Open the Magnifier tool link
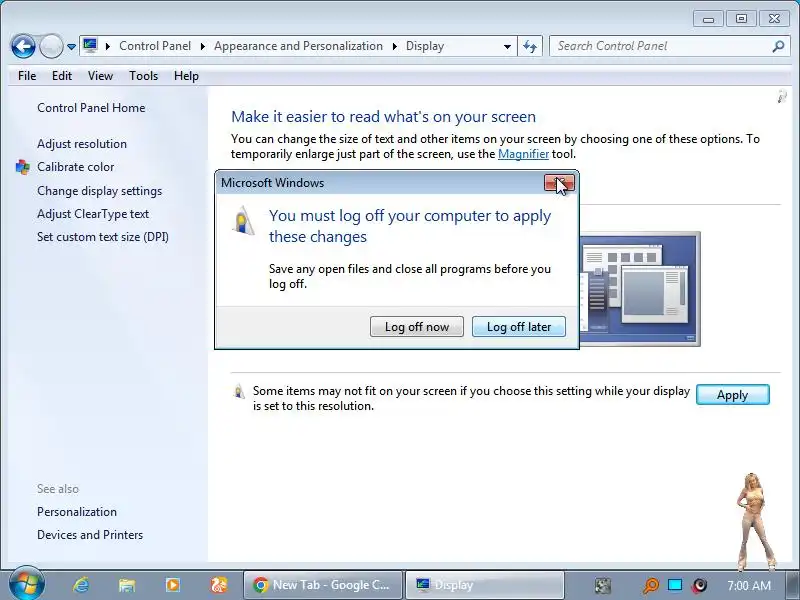The height and width of the screenshot is (600, 800). coord(523,154)
